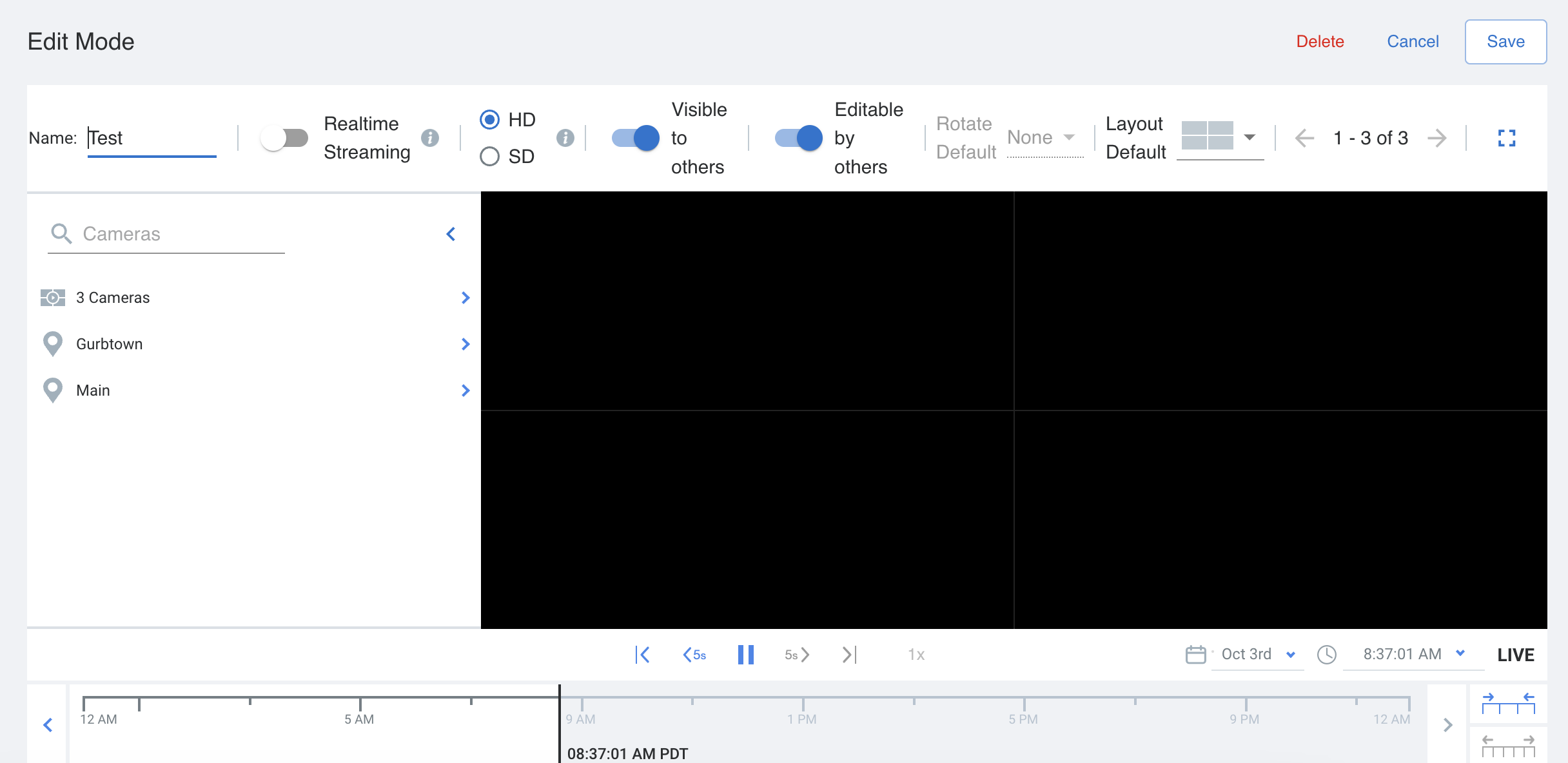Zoom in the timeline scale
Screen dimensions: 1568x763
pos(1509,704)
